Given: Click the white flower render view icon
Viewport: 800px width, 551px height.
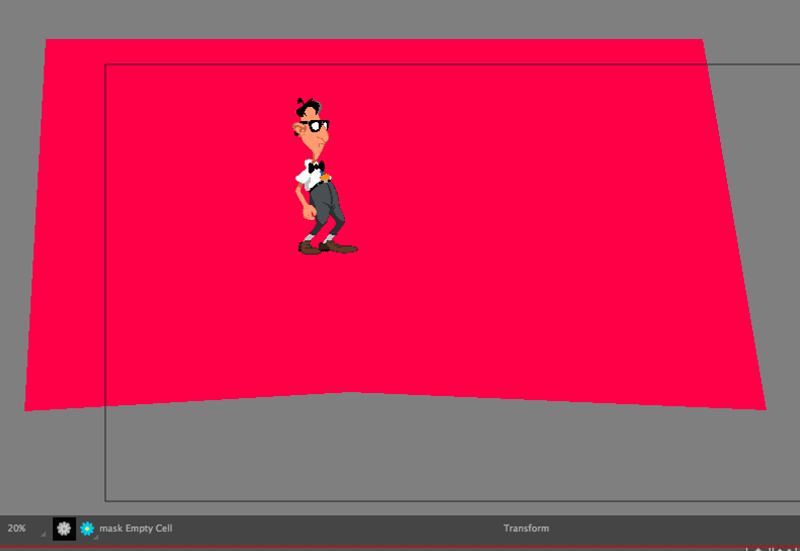Looking at the screenshot, I should [x=64, y=529].
